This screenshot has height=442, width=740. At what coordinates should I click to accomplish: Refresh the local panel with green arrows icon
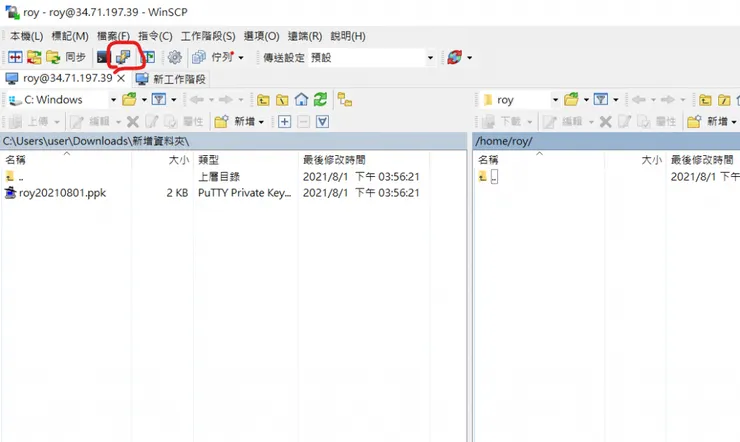pos(320,100)
